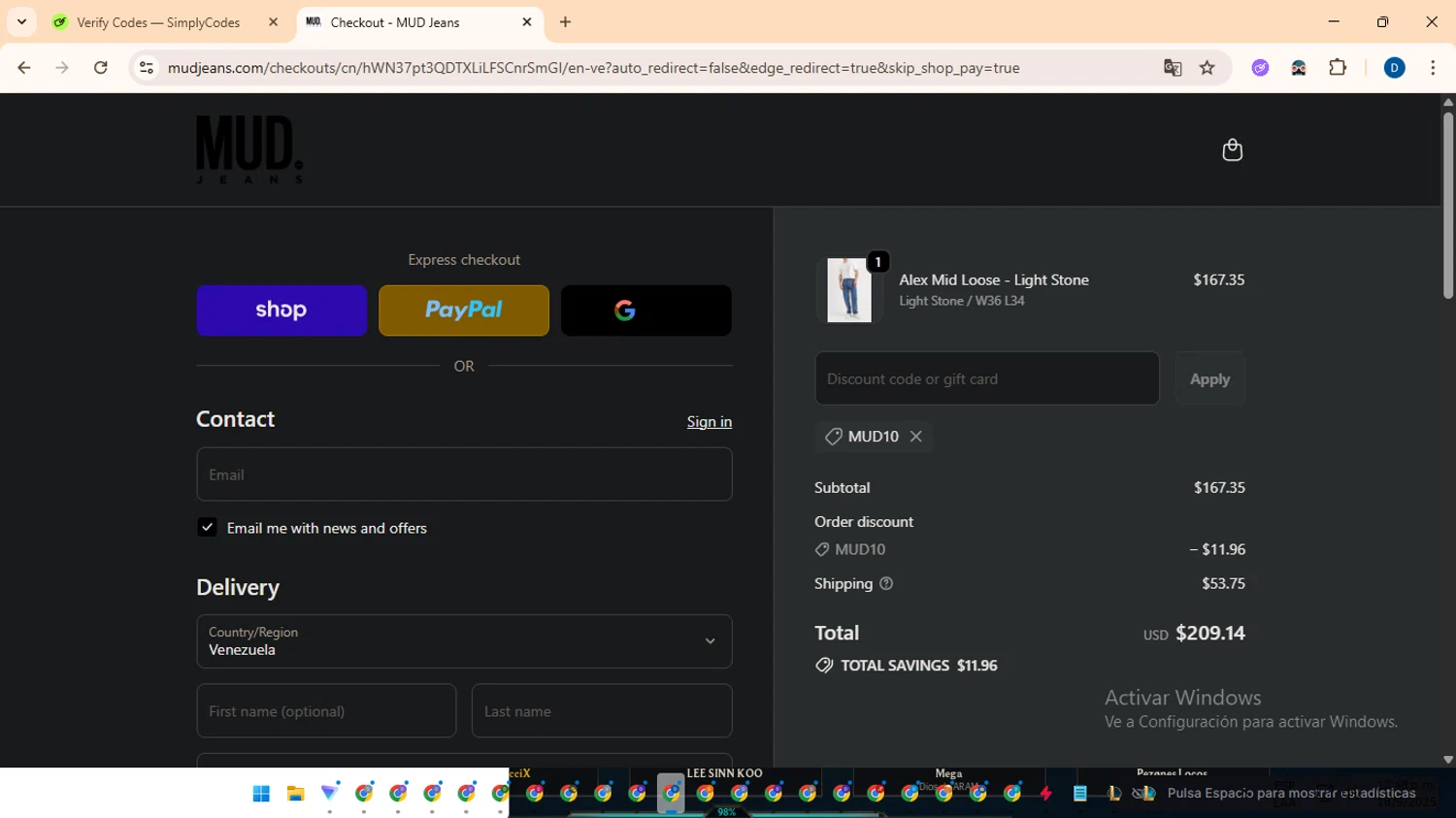Click the purple extension icon in toolbar
Image resolution: width=1456 pixels, height=818 pixels.
(x=1260, y=68)
